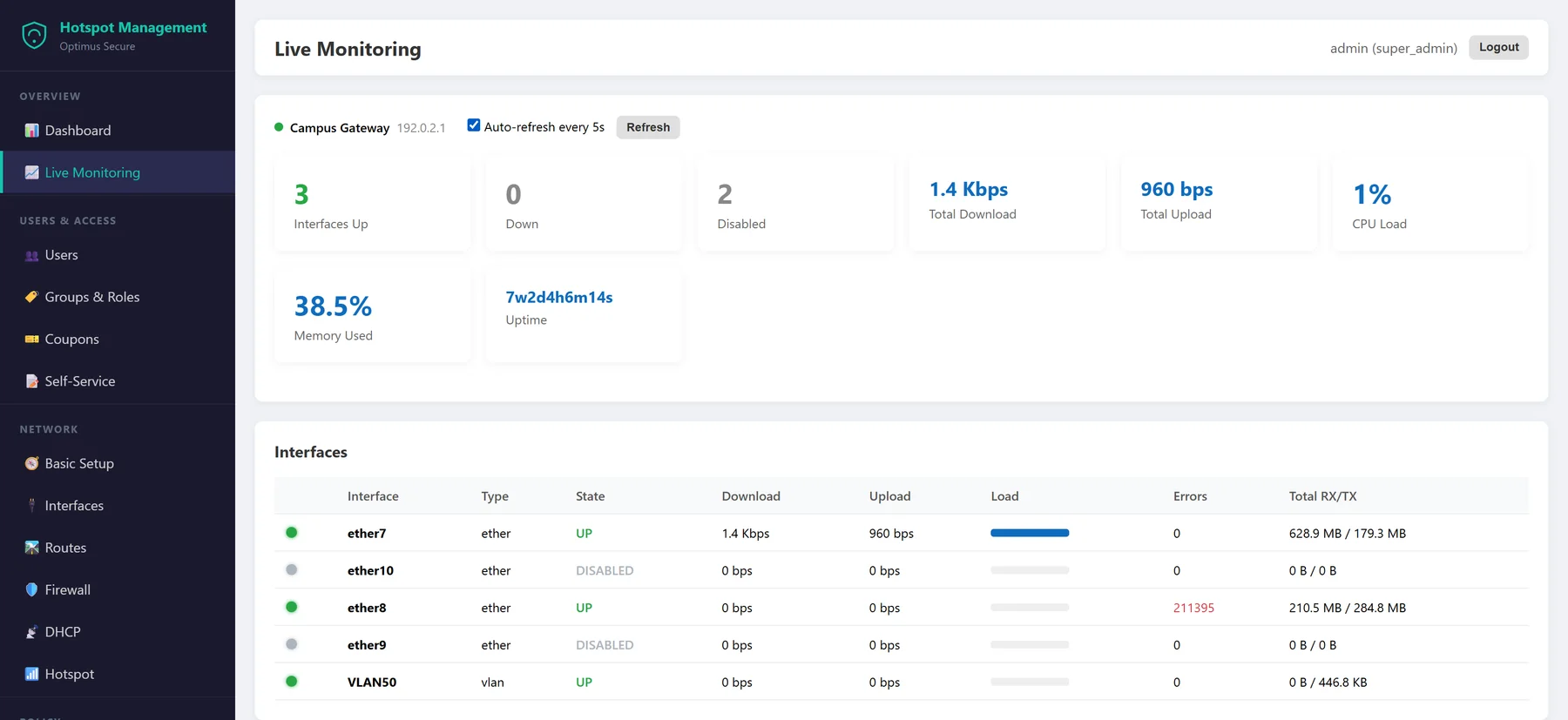1568x720 pixels.
Task: Click the grey status dot for ether10
Action: point(292,569)
